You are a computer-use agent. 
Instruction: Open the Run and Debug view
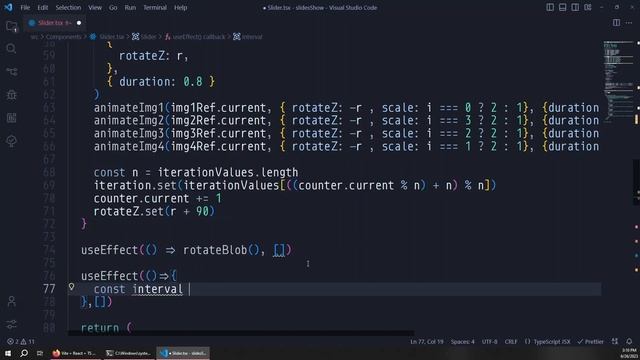[11, 95]
